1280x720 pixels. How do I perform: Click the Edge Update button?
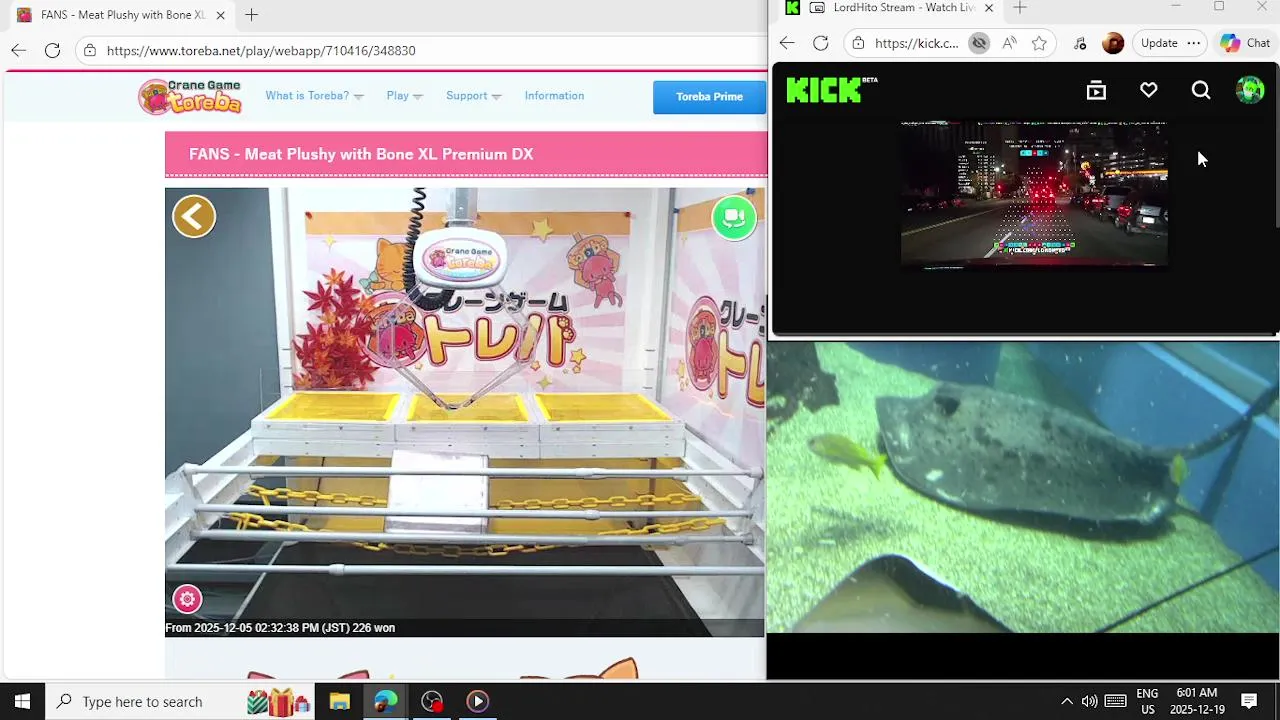[1159, 43]
